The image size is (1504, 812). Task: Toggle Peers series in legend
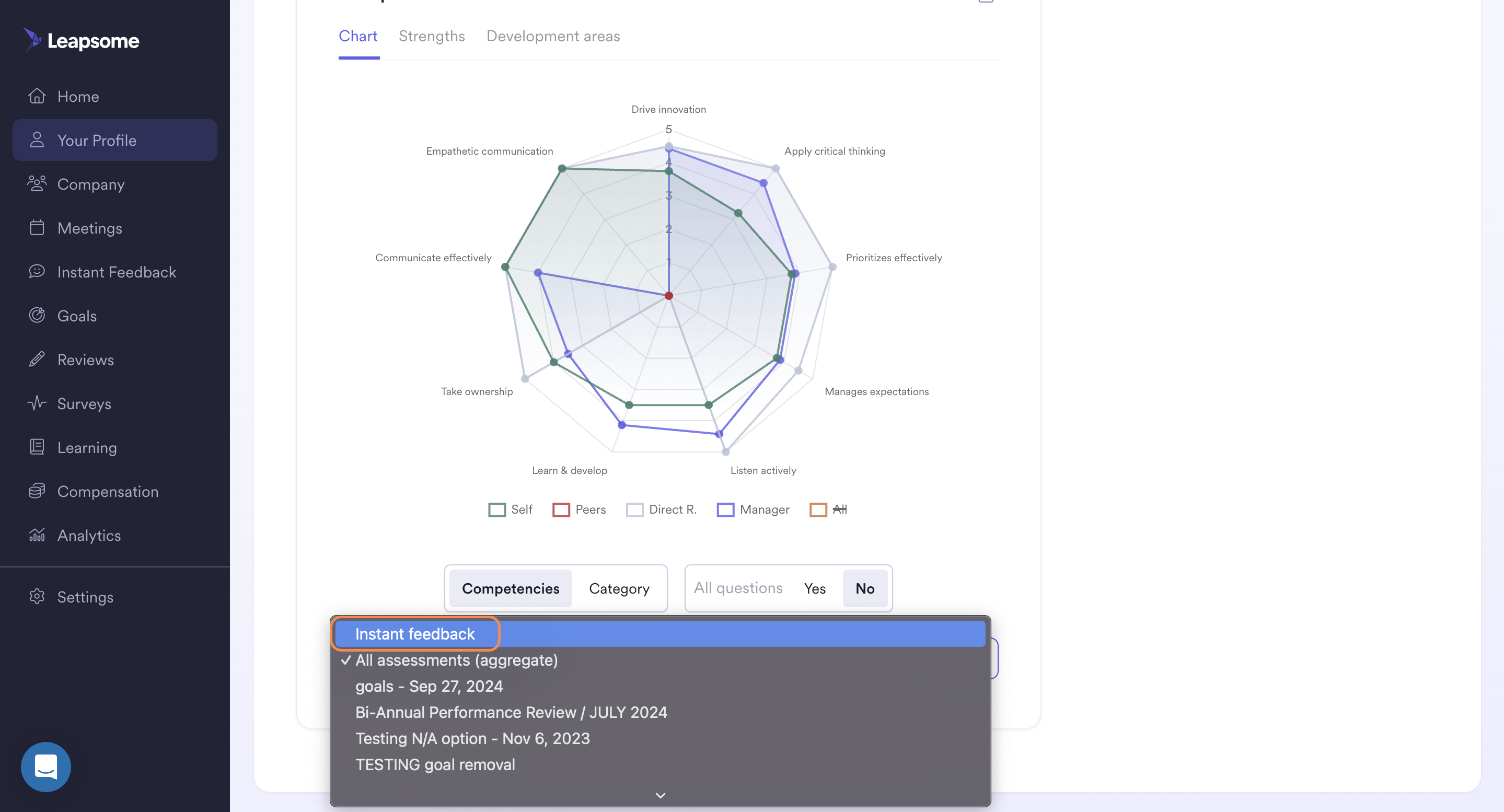579,509
